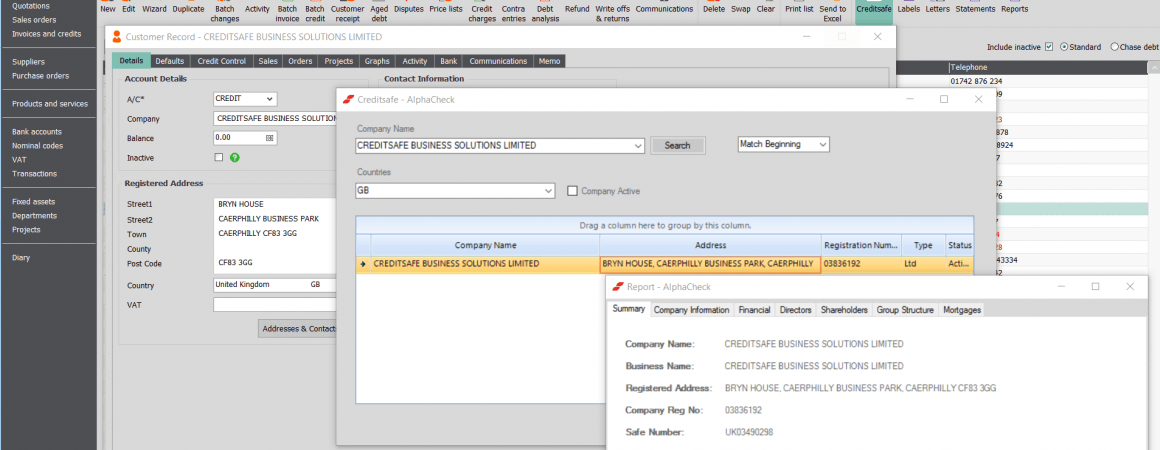Open Diary in the sidebar
Screen dimensions: 1160x450
coord(21,258)
